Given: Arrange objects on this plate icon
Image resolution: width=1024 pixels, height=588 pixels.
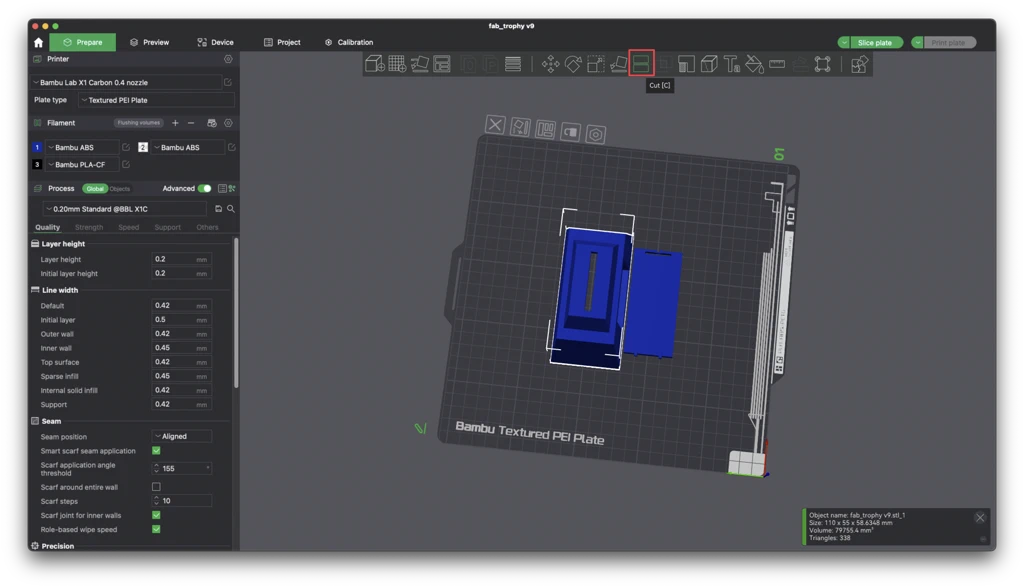Looking at the screenshot, I should pos(545,129).
